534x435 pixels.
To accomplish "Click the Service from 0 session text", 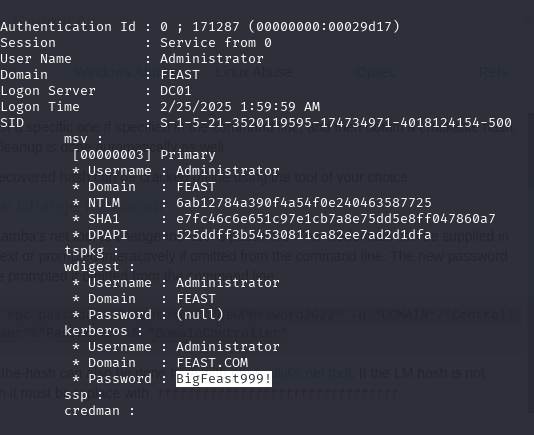I will tap(216, 43).
